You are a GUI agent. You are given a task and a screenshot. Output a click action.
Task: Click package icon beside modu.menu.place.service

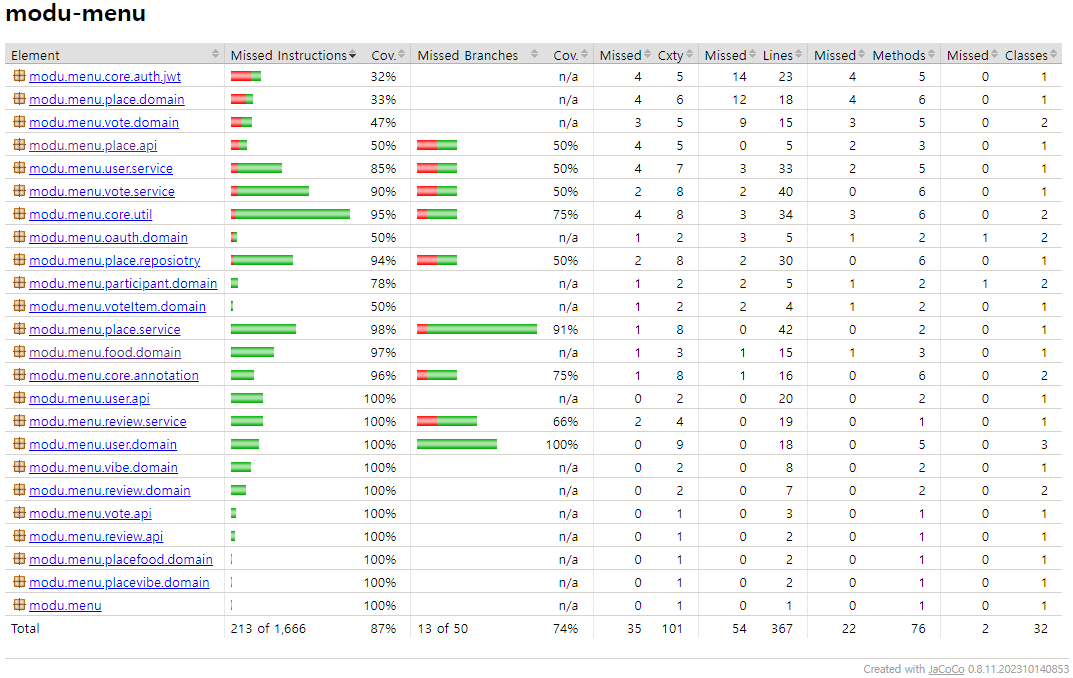[19, 329]
